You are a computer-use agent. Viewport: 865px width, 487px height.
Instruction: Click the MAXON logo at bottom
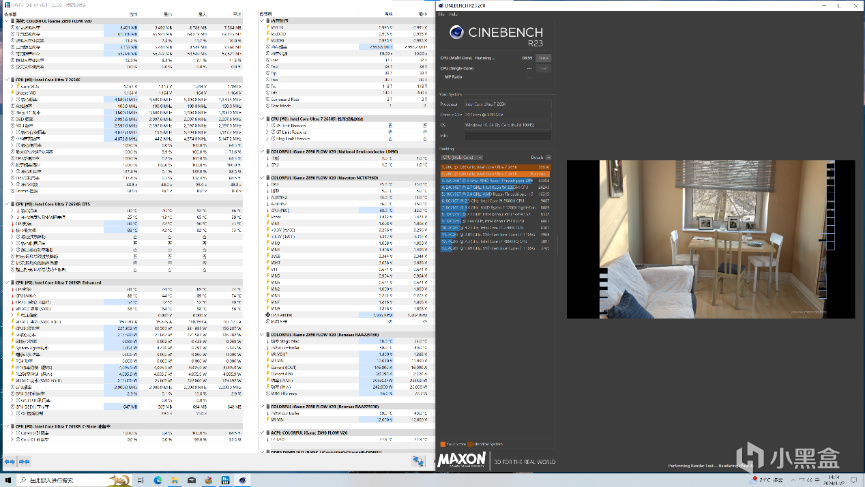[x=462, y=459]
